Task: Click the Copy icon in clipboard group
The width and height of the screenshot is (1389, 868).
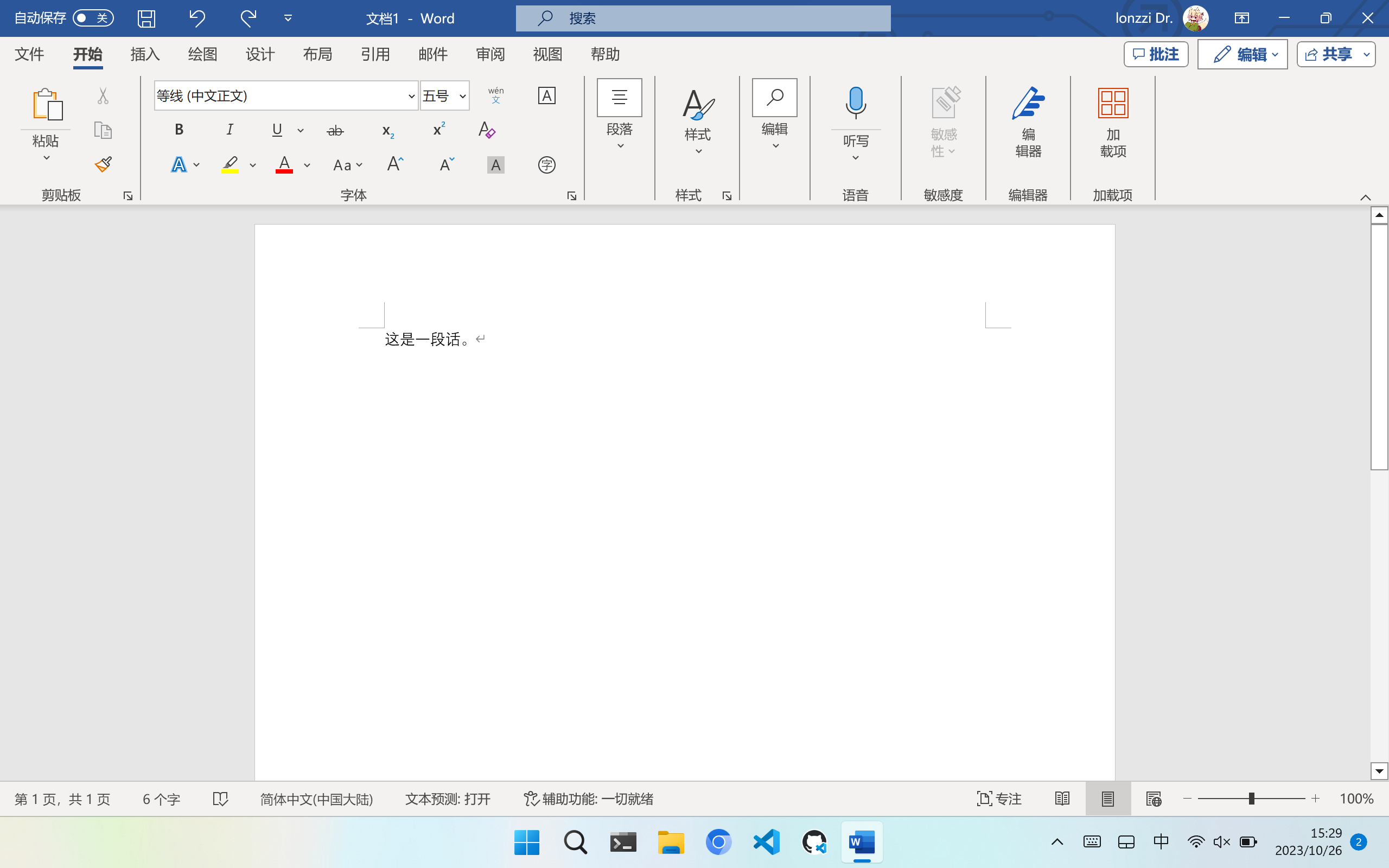Action: coord(103,130)
